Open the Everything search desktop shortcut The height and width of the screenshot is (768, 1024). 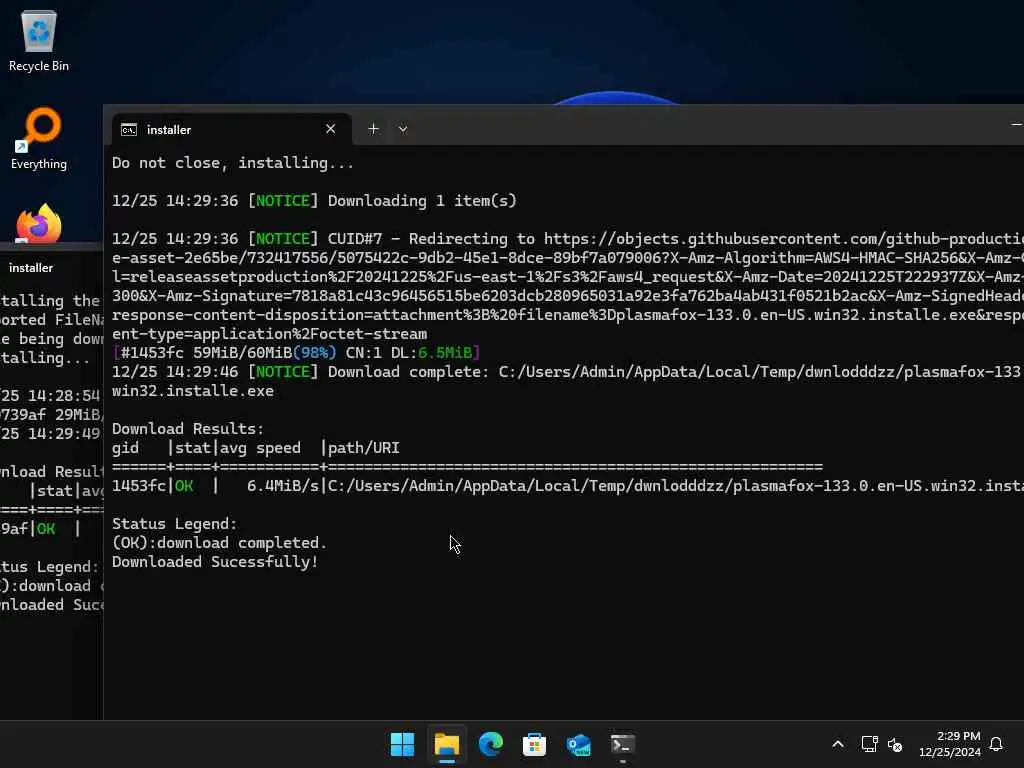(39, 138)
